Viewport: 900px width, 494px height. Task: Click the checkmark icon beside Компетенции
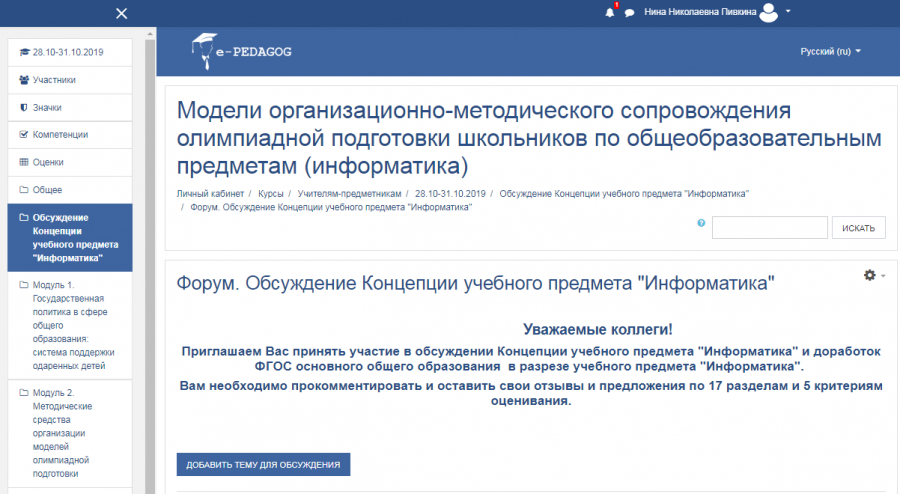pyautogui.click(x=24, y=134)
